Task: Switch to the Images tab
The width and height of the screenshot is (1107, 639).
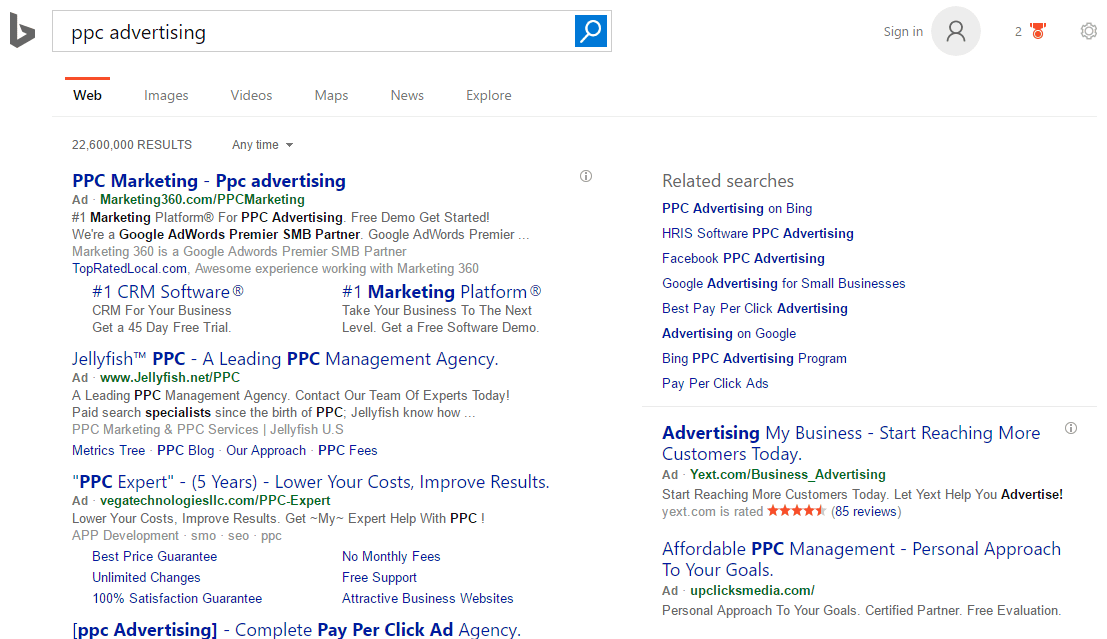Action: coord(166,95)
